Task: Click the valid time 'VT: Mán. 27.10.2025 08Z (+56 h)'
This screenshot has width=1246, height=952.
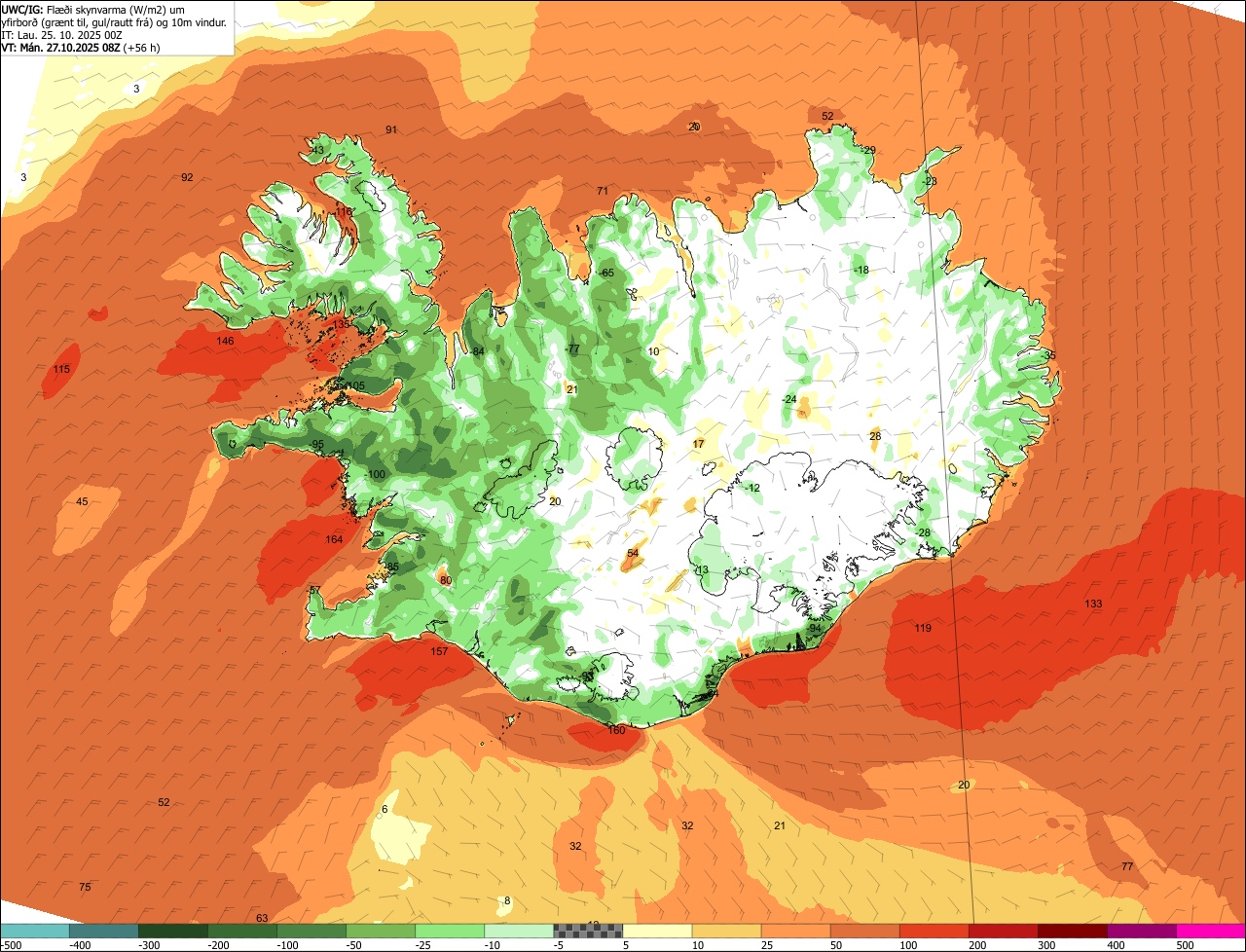Action: tap(81, 47)
